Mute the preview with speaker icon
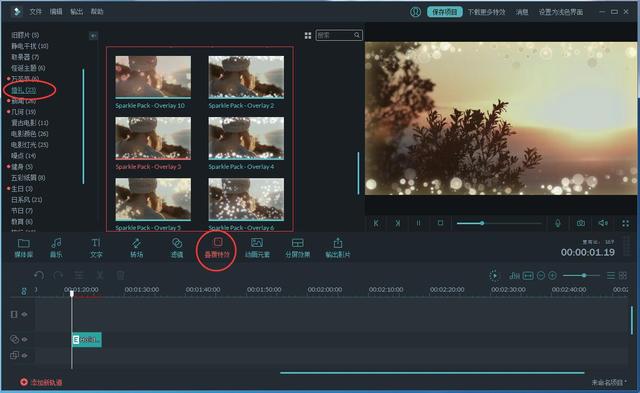This screenshot has height=393, width=640. click(x=603, y=223)
